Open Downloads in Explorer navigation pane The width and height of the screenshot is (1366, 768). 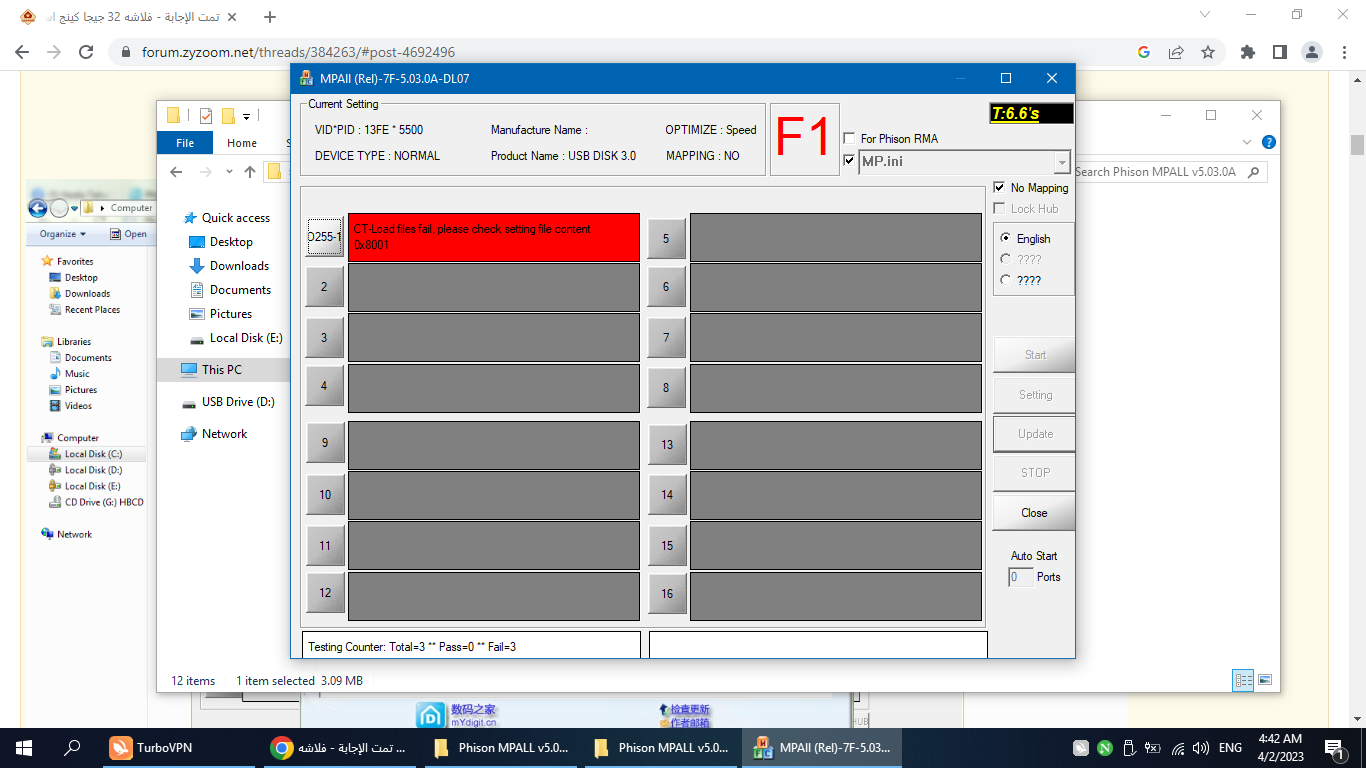[x=239, y=266]
